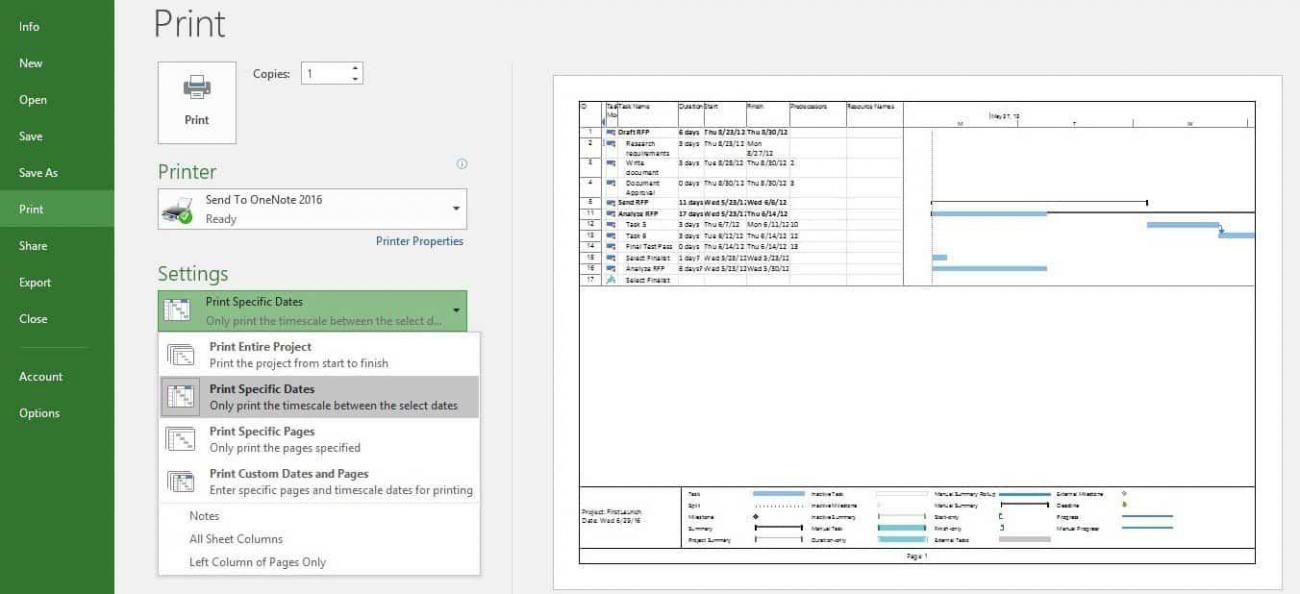Select Notes from the settings menu
1300x594 pixels.
tap(204, 515)
